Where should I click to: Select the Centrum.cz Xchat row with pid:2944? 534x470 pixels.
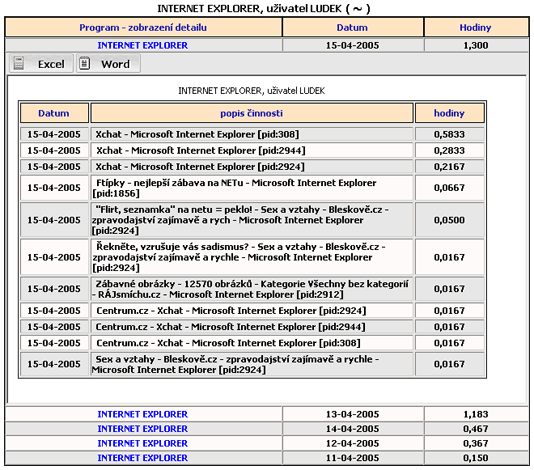point(252,327)
